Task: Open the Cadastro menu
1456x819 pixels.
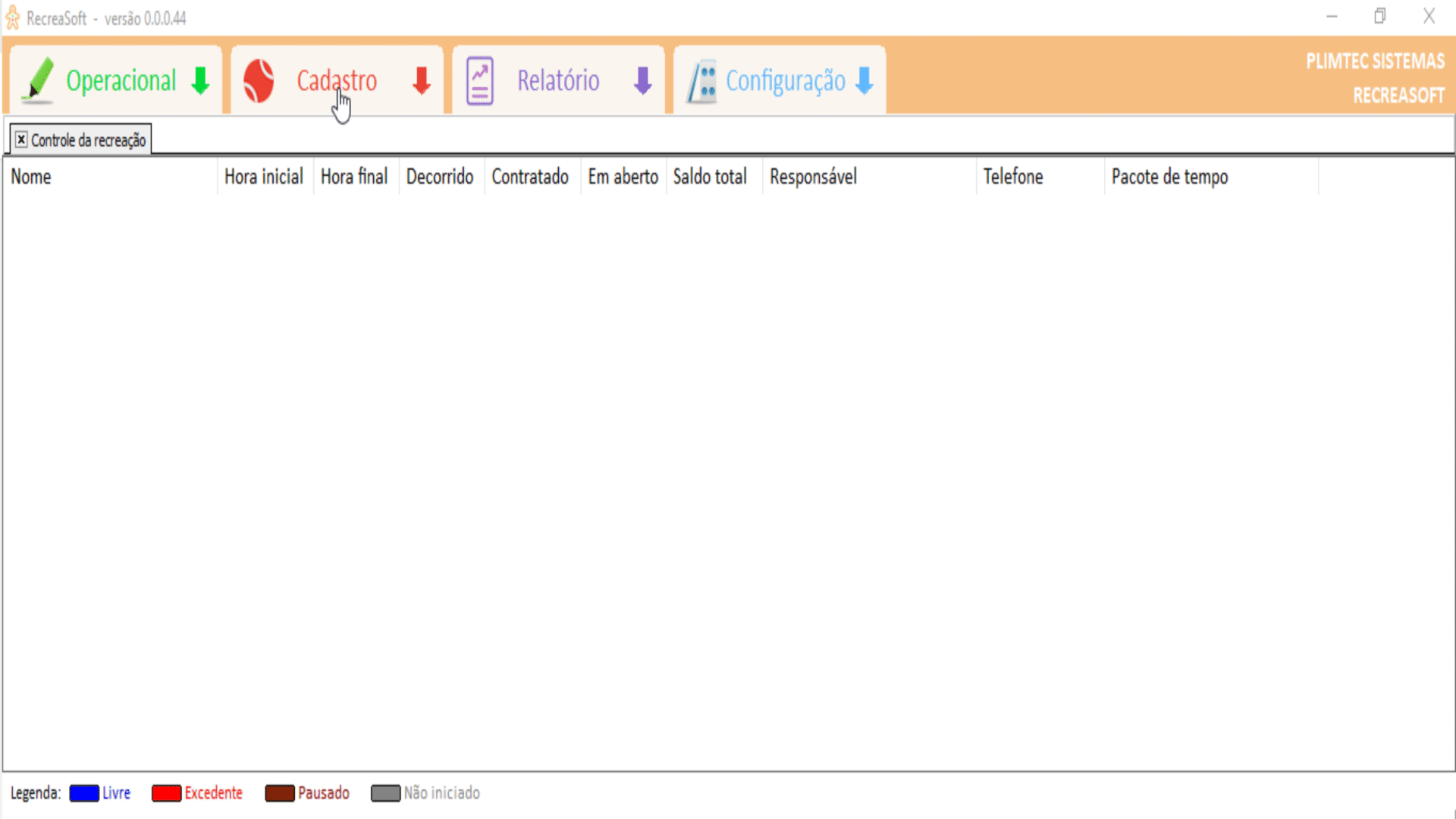Action: [x=337, y=80]
